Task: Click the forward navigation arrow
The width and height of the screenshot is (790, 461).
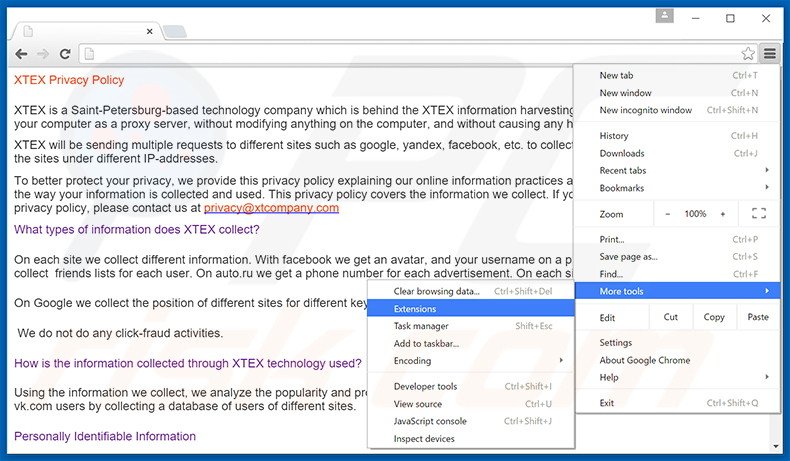Action: click(x=43, y=53)
